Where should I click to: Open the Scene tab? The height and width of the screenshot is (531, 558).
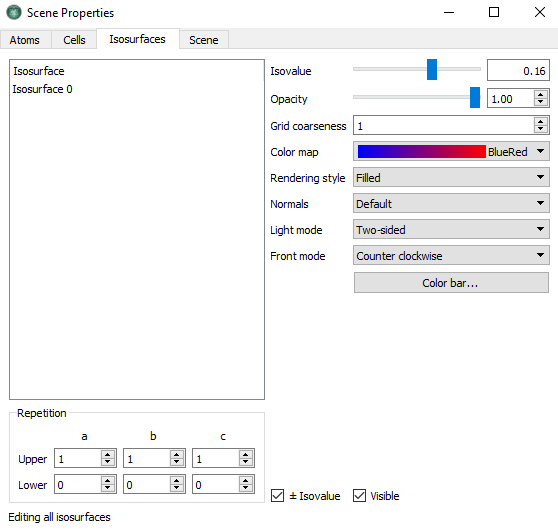coord(204,40)
